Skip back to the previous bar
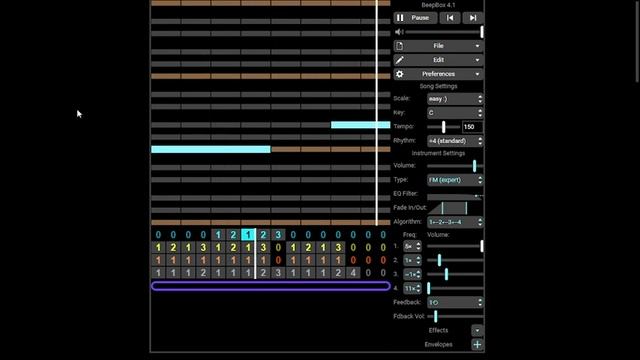 click(x=450, y=18)
